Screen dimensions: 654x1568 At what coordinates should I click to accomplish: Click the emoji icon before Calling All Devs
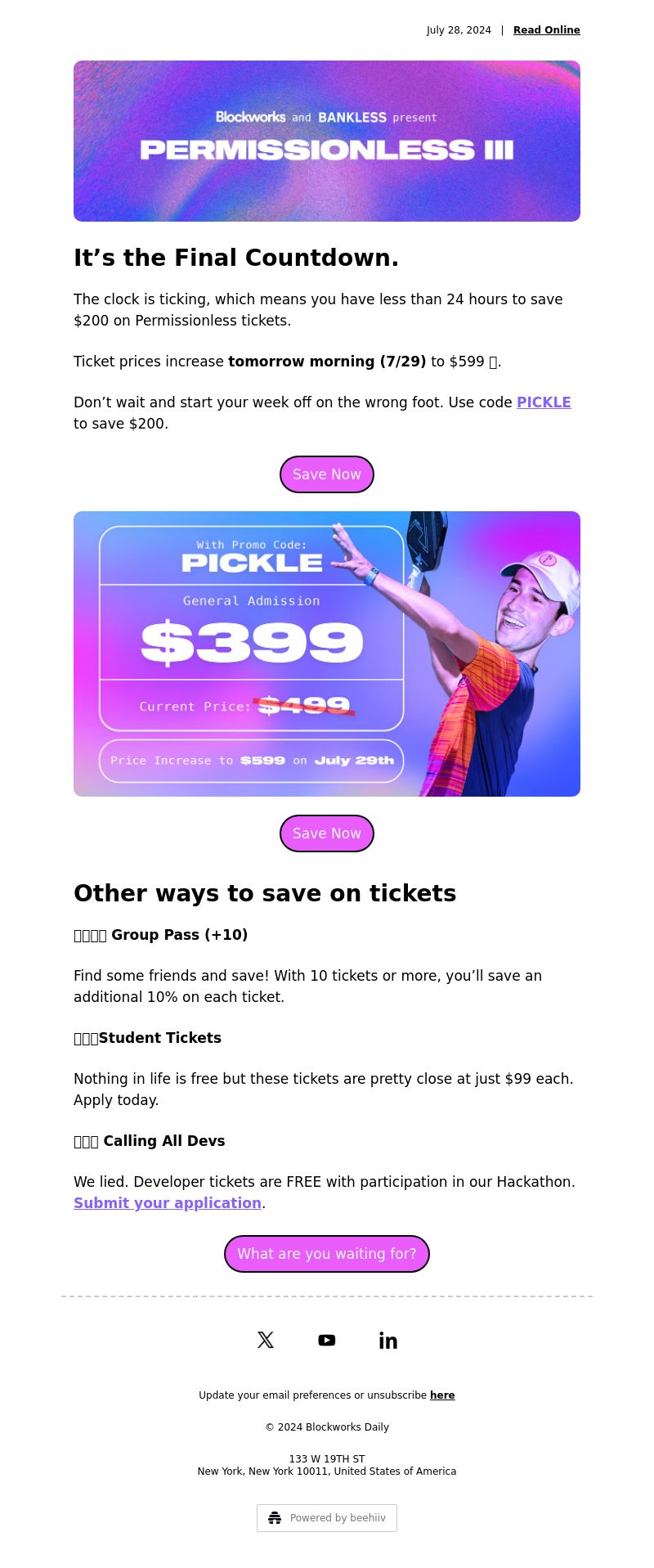pos(86,1141)
